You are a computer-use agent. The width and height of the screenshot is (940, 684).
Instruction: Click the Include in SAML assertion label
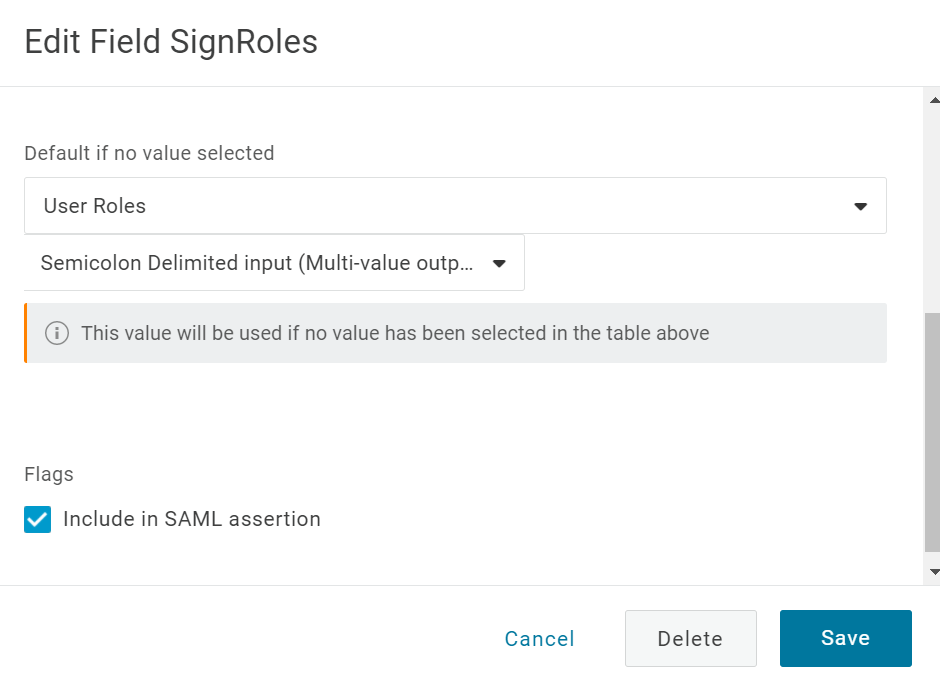click(191, 519)
